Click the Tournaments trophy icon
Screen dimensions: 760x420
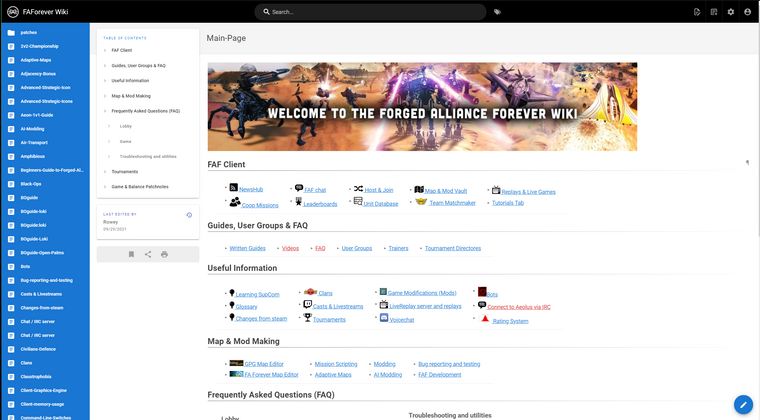tap(307, 317)
